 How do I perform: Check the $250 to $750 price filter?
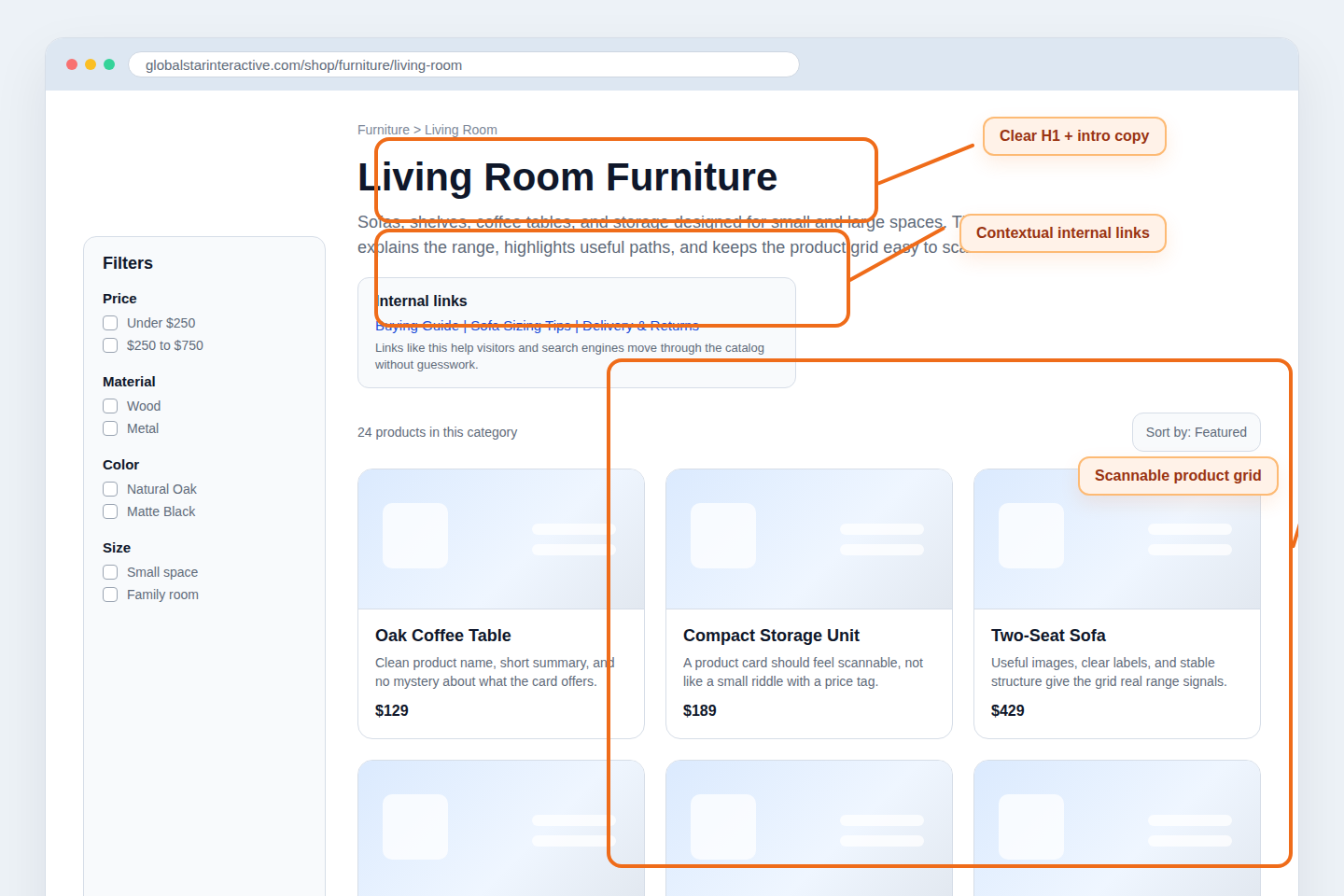pyautogui.click(x=110, y=345)
